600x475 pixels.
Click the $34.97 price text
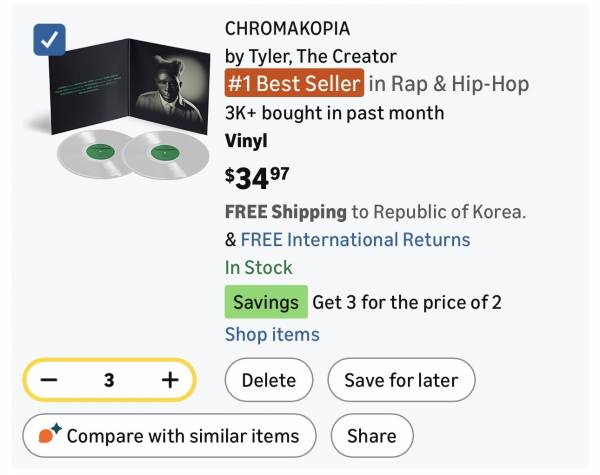click(x=257, y=177)
